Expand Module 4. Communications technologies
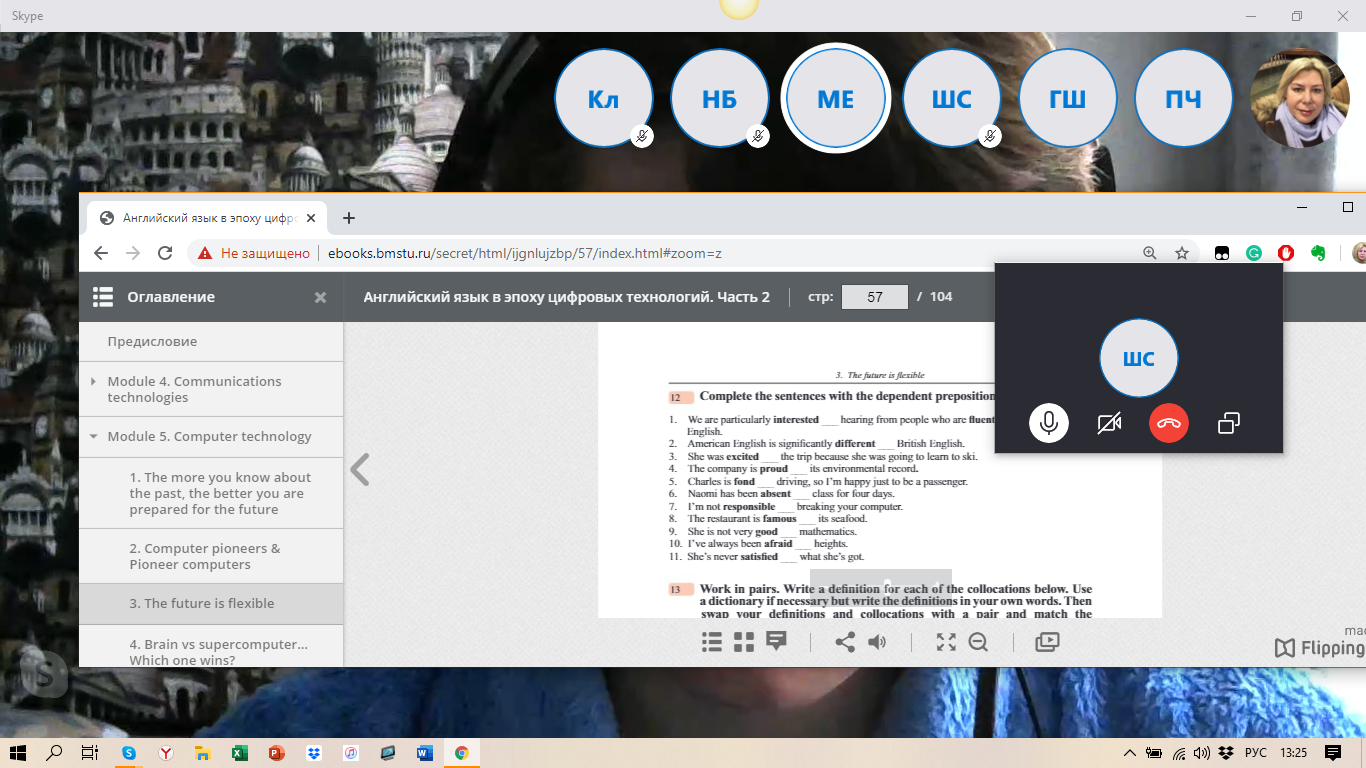 94,381
